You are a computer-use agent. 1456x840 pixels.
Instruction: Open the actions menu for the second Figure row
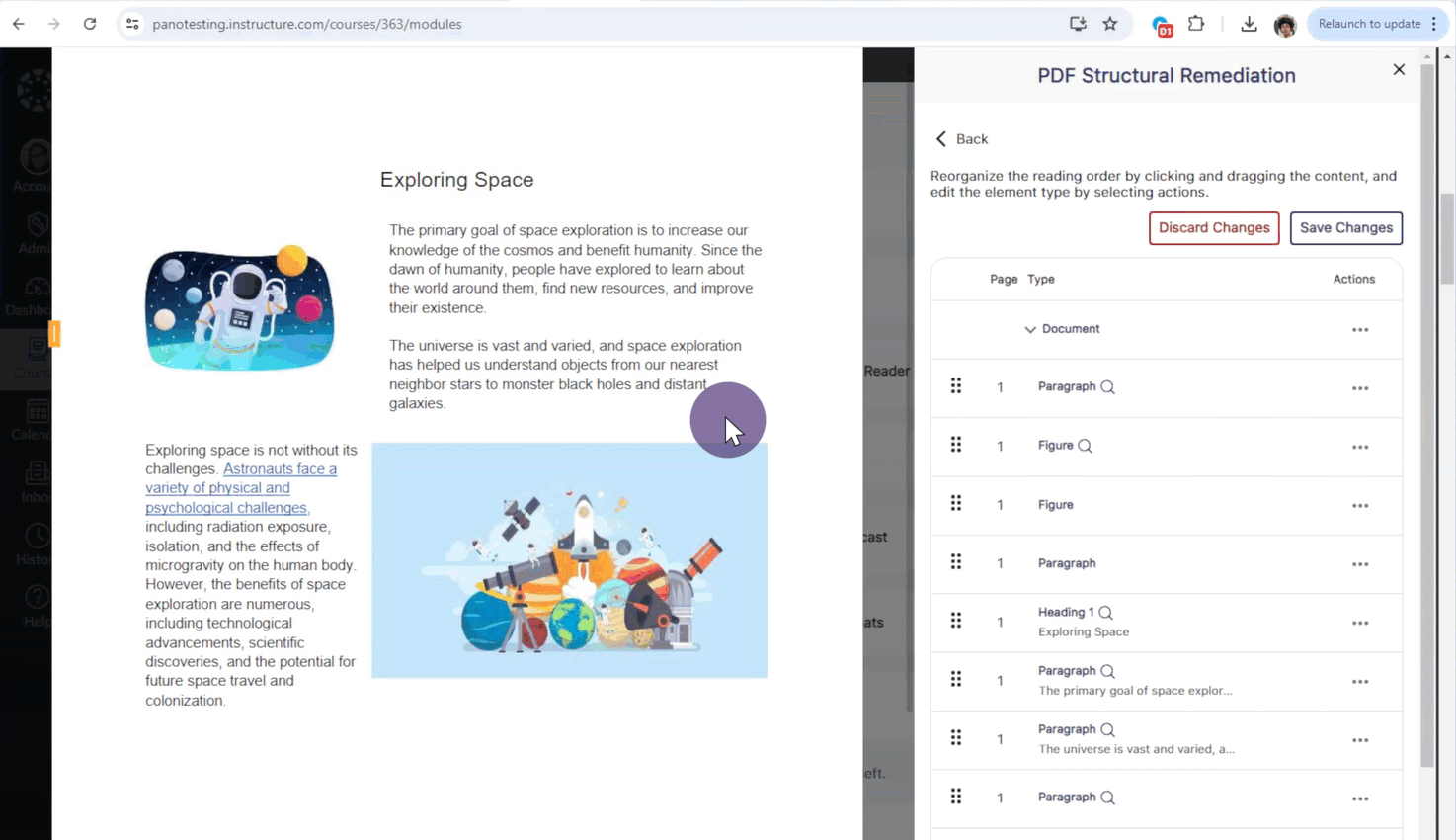pos(1360,505)
